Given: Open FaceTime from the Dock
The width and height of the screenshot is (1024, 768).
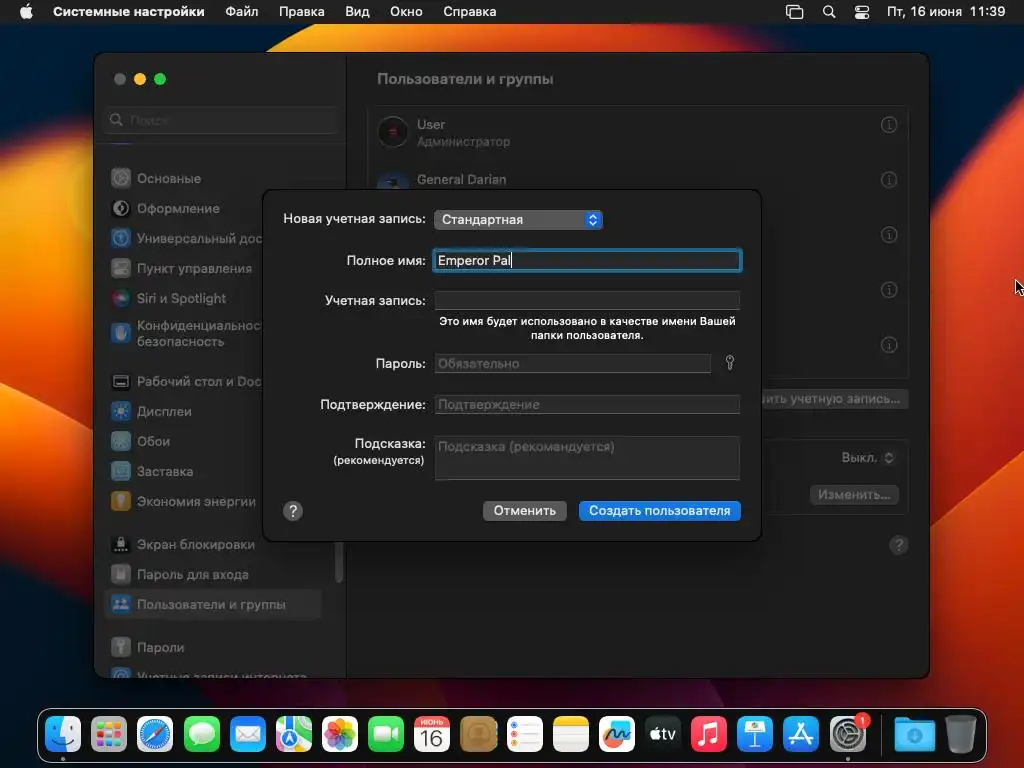Looking at the screenshot, I should 386,735.
